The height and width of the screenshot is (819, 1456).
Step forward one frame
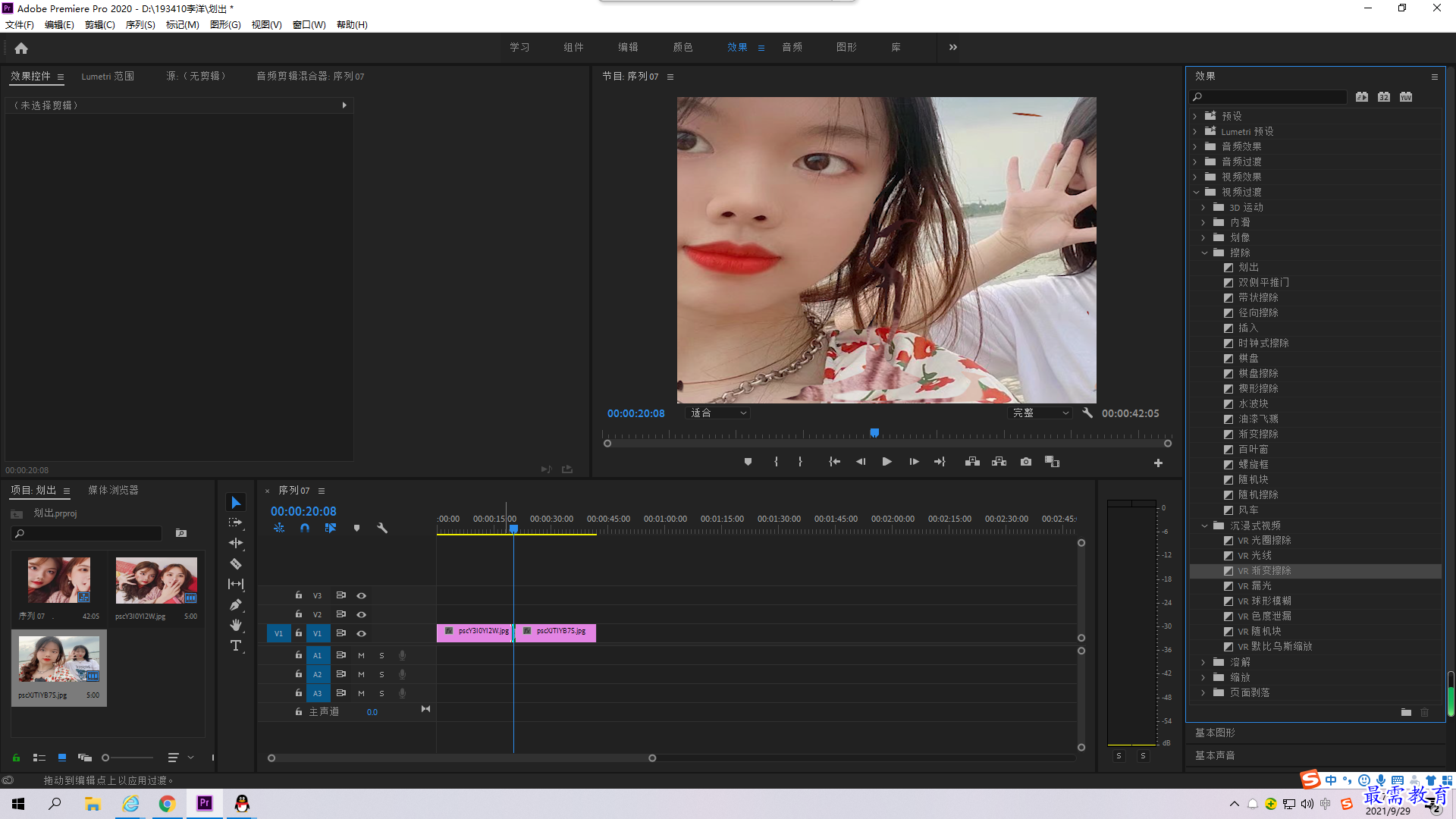point(914,462)
